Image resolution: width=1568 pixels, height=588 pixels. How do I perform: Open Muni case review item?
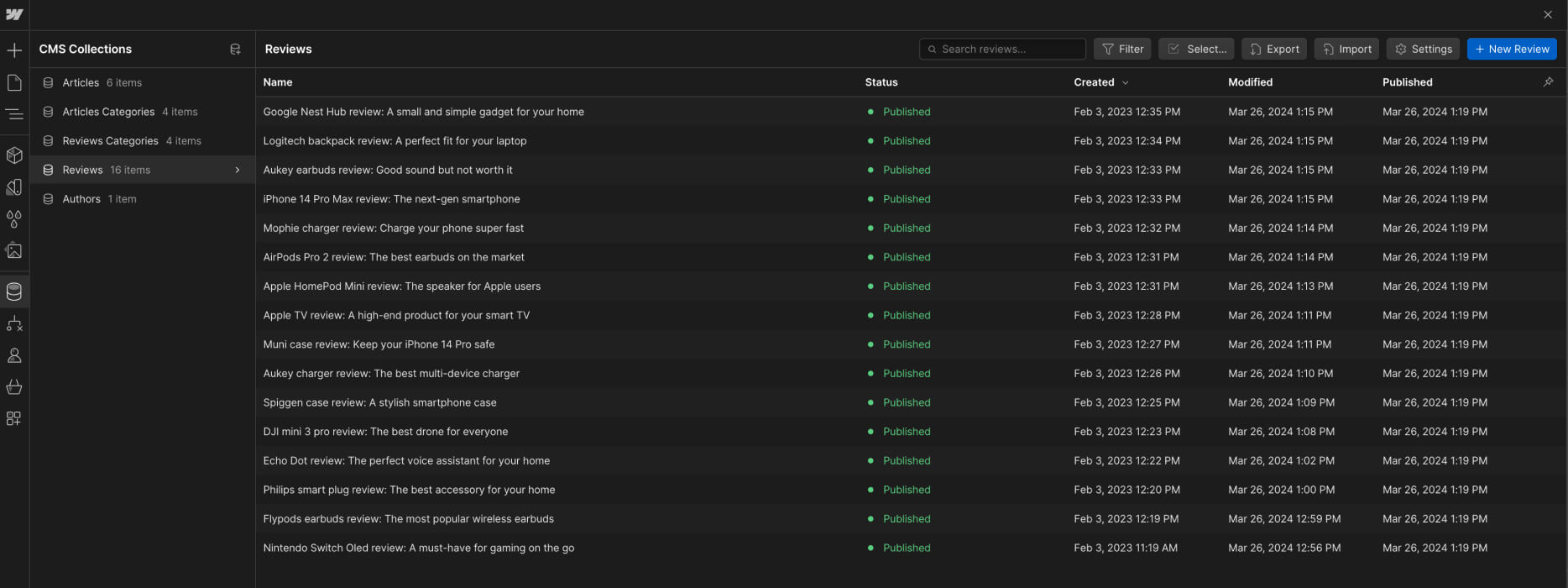[x=379, y=344]
